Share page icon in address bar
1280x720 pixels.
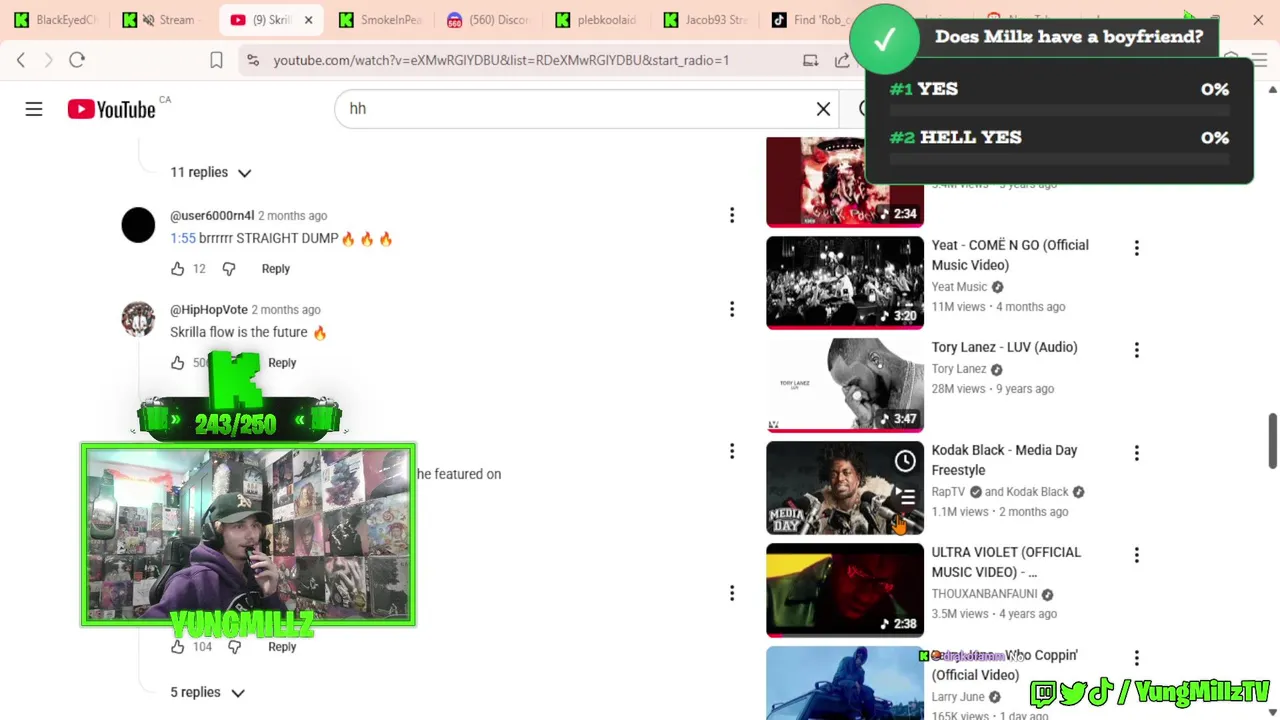pyautogui.click(x=842, y=60)
